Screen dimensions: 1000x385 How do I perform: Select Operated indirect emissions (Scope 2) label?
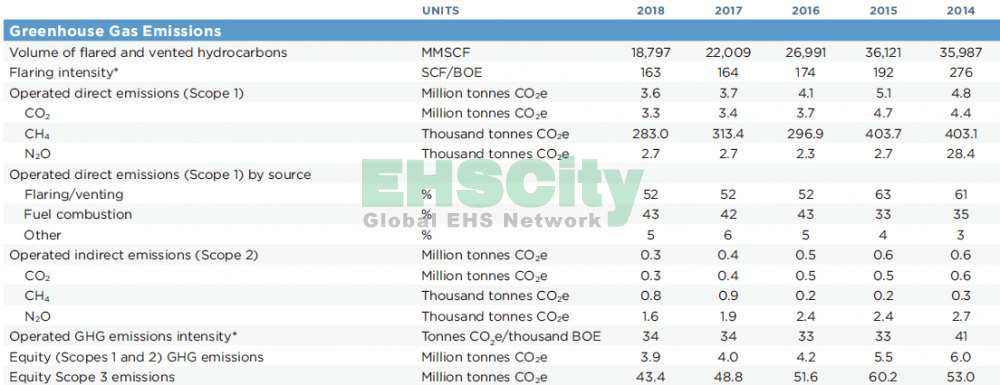[x=133, y=255]
